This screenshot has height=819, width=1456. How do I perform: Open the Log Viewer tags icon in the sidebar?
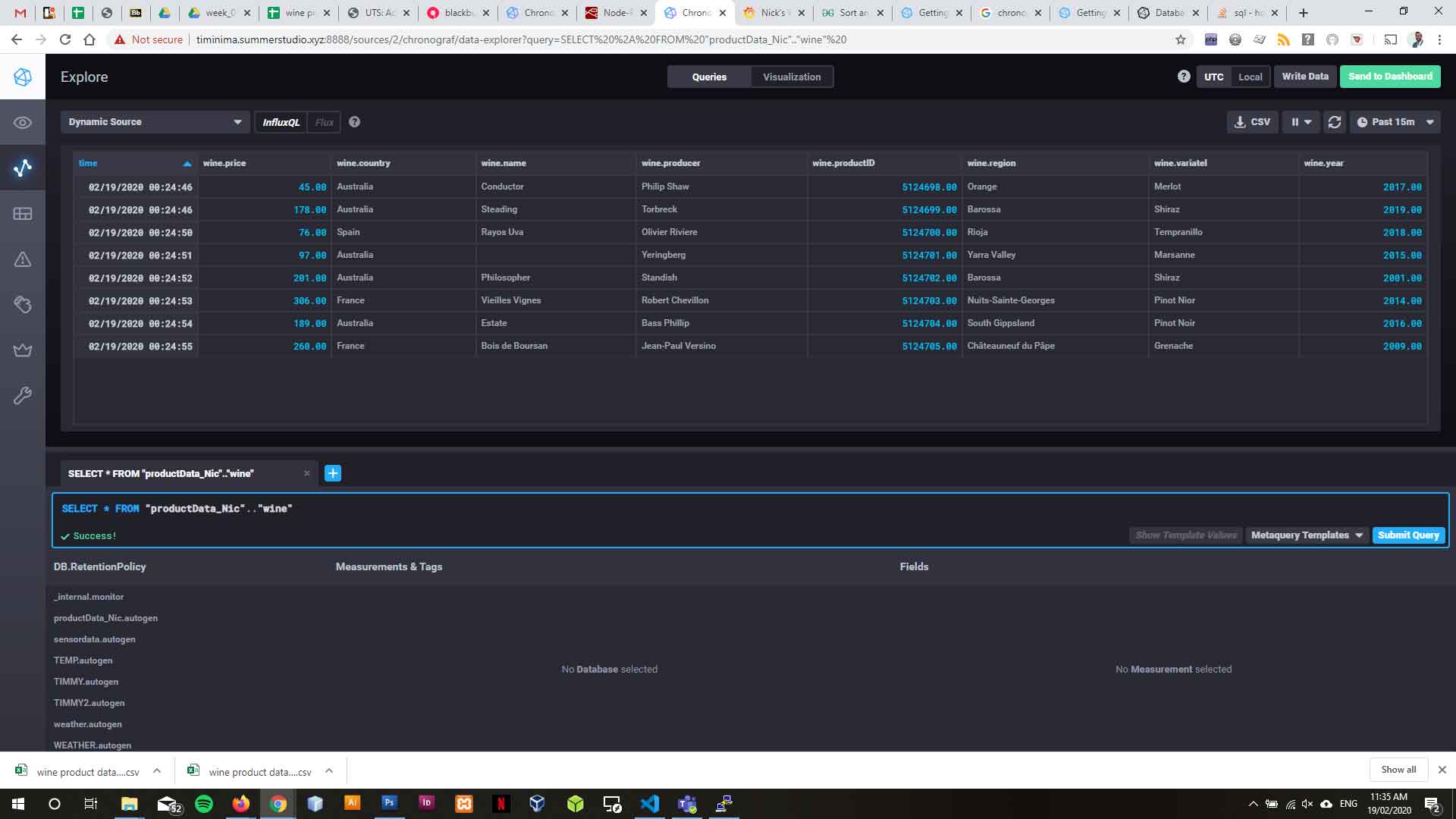[23, 305]
